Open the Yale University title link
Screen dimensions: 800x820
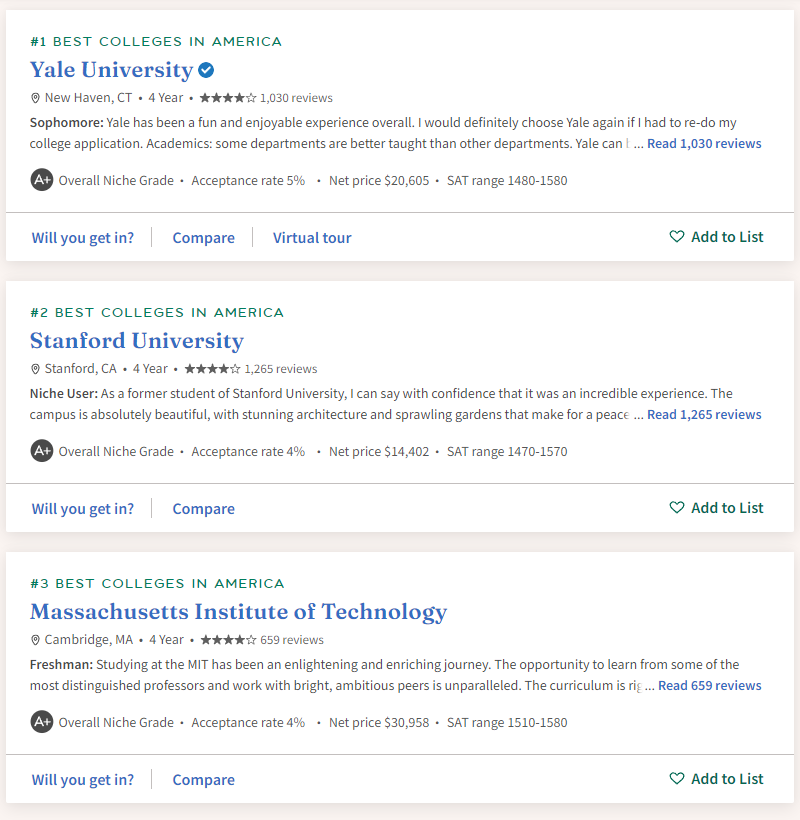click(x=111, y=70)
